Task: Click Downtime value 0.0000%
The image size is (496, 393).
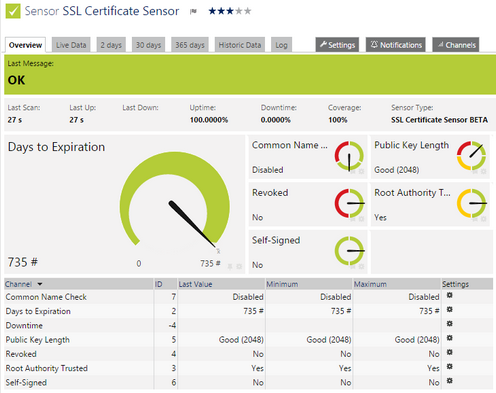Action: point(276,120)
